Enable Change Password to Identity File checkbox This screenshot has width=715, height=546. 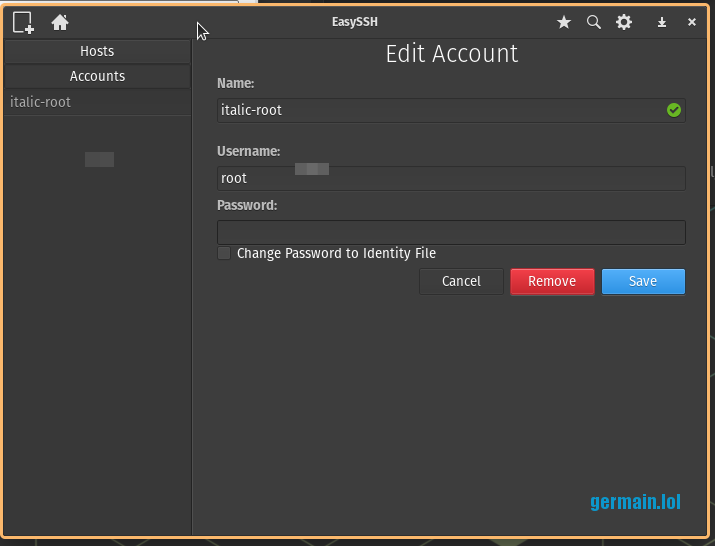[224, 254]
